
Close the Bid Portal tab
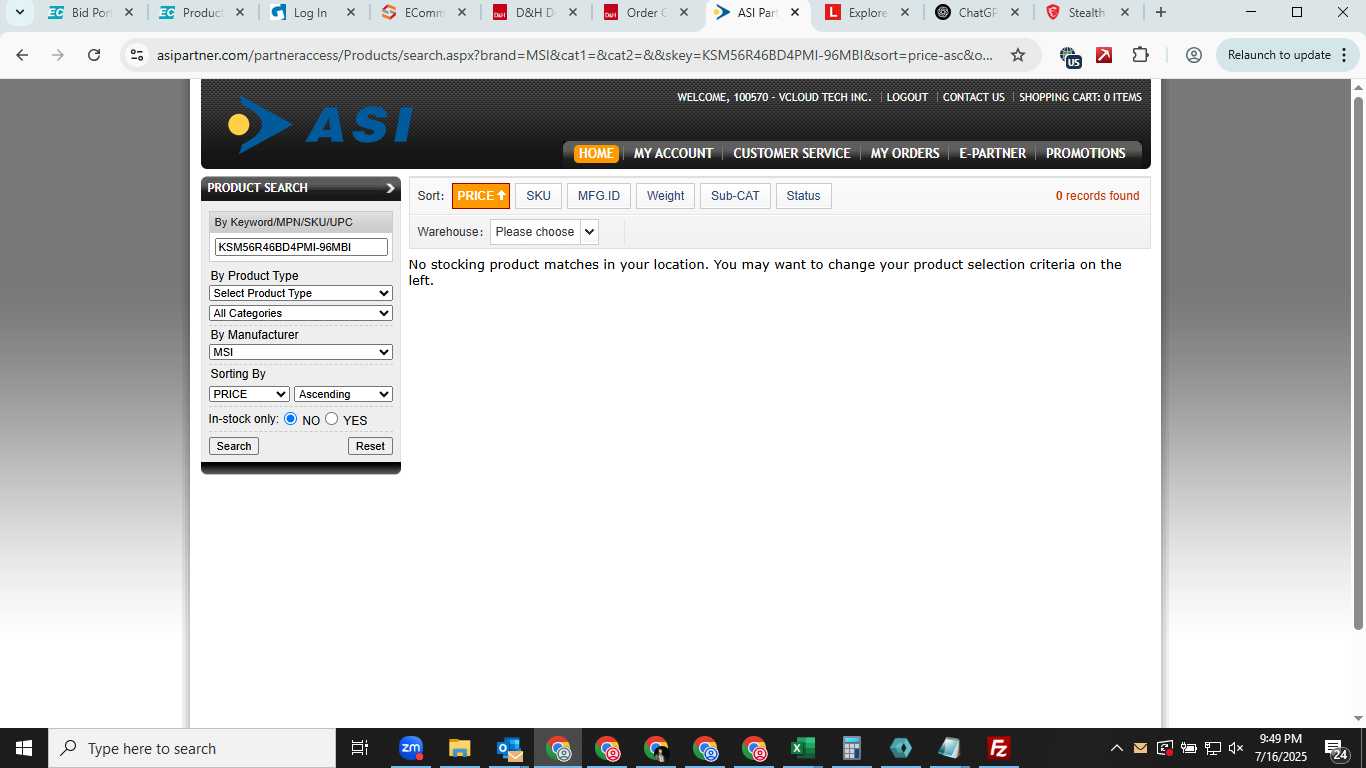tap(128, 12)
